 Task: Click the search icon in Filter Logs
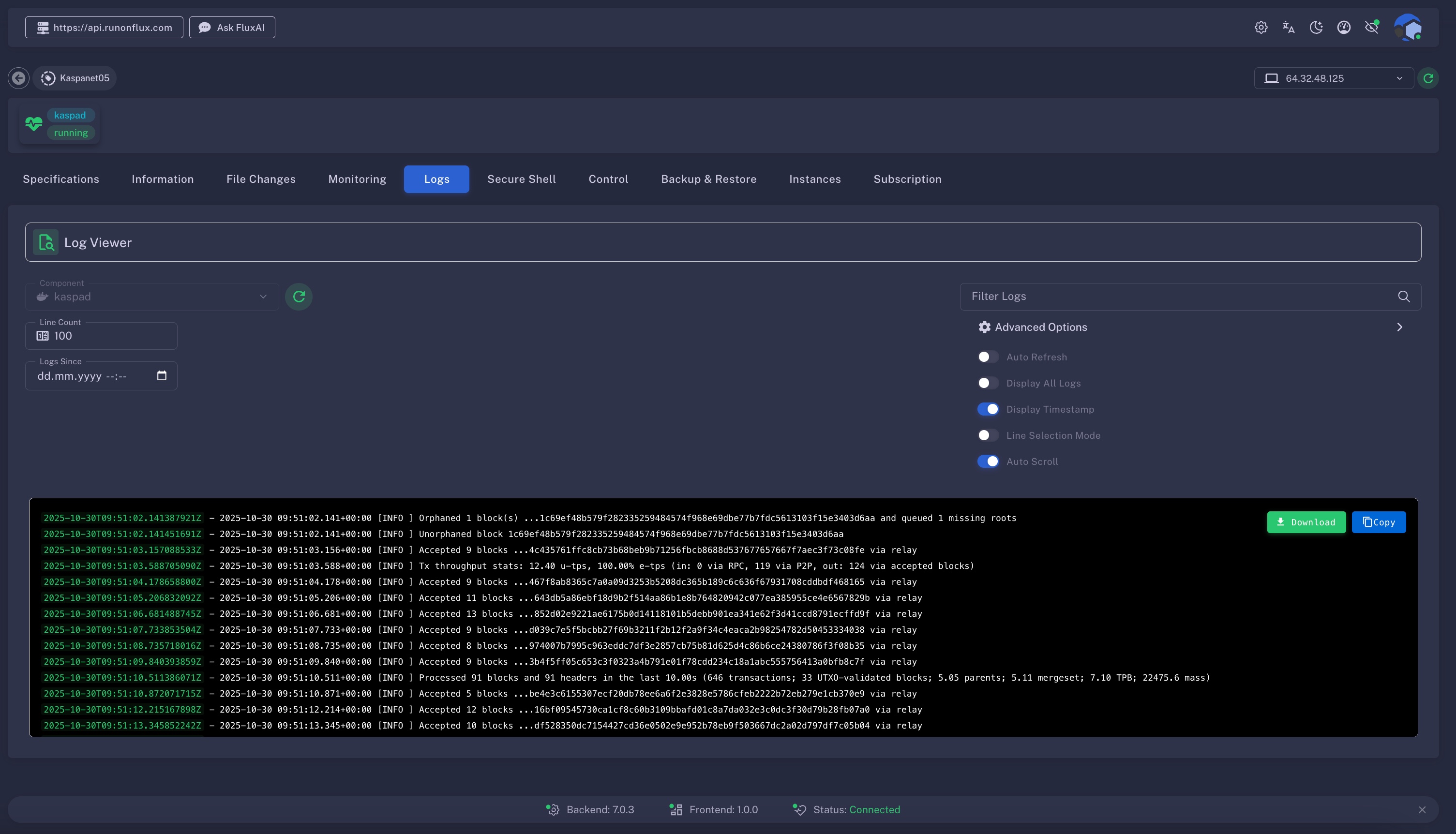(1403, 297)
